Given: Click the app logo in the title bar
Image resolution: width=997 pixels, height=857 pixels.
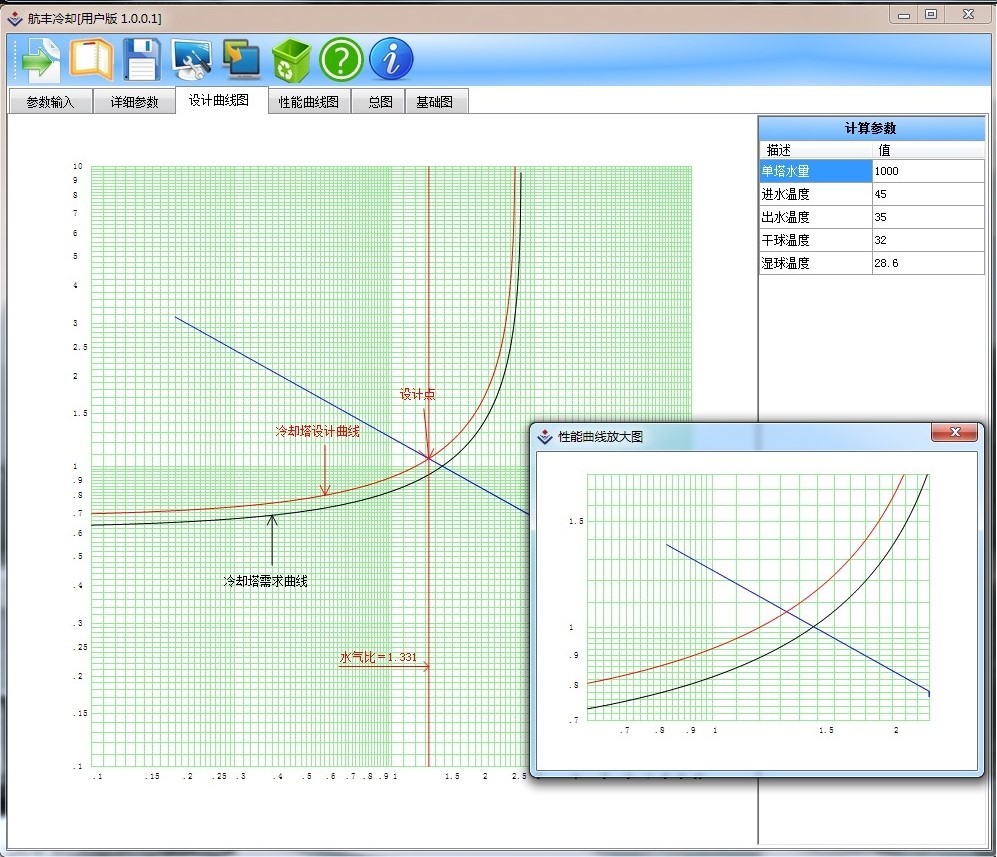Looking at the screenshot, I should (15, 19).
